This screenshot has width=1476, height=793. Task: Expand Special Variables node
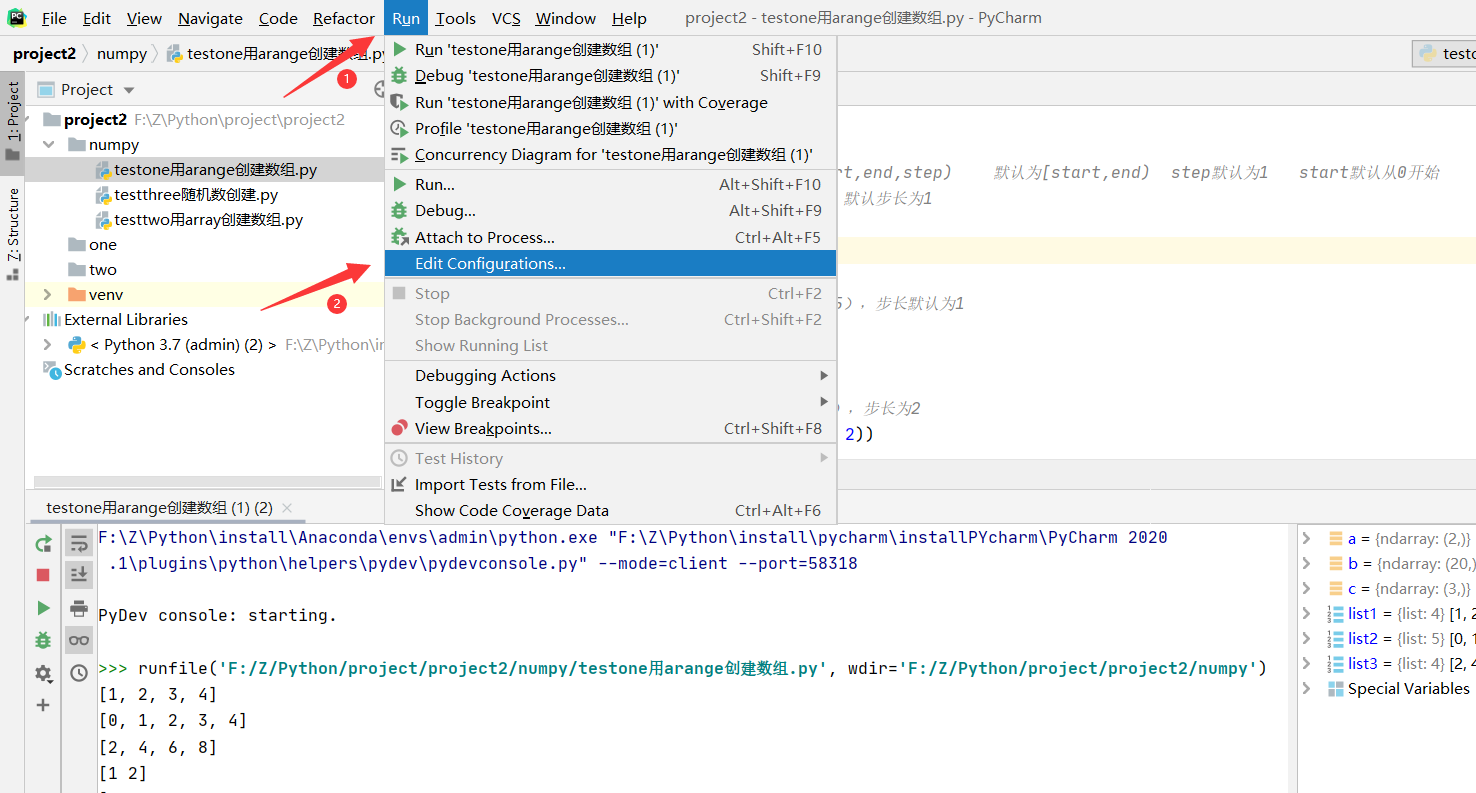tap(1306, 688)
